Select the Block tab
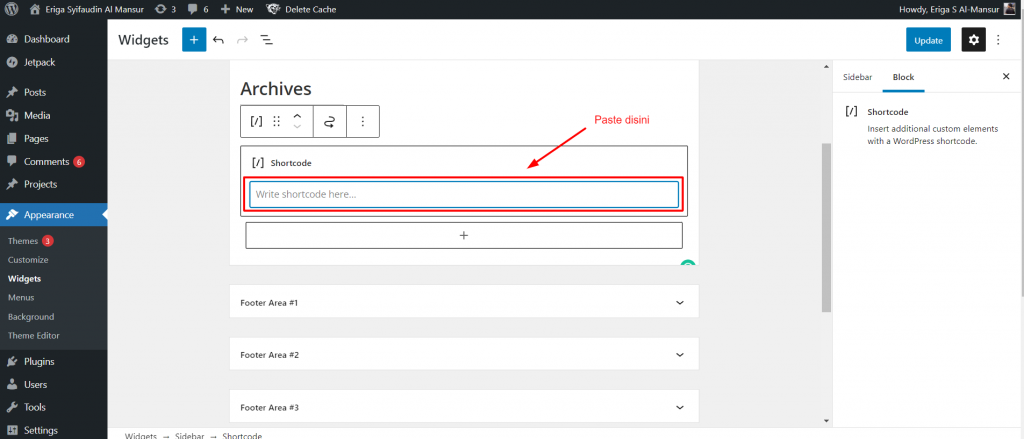 coord(903,77)
